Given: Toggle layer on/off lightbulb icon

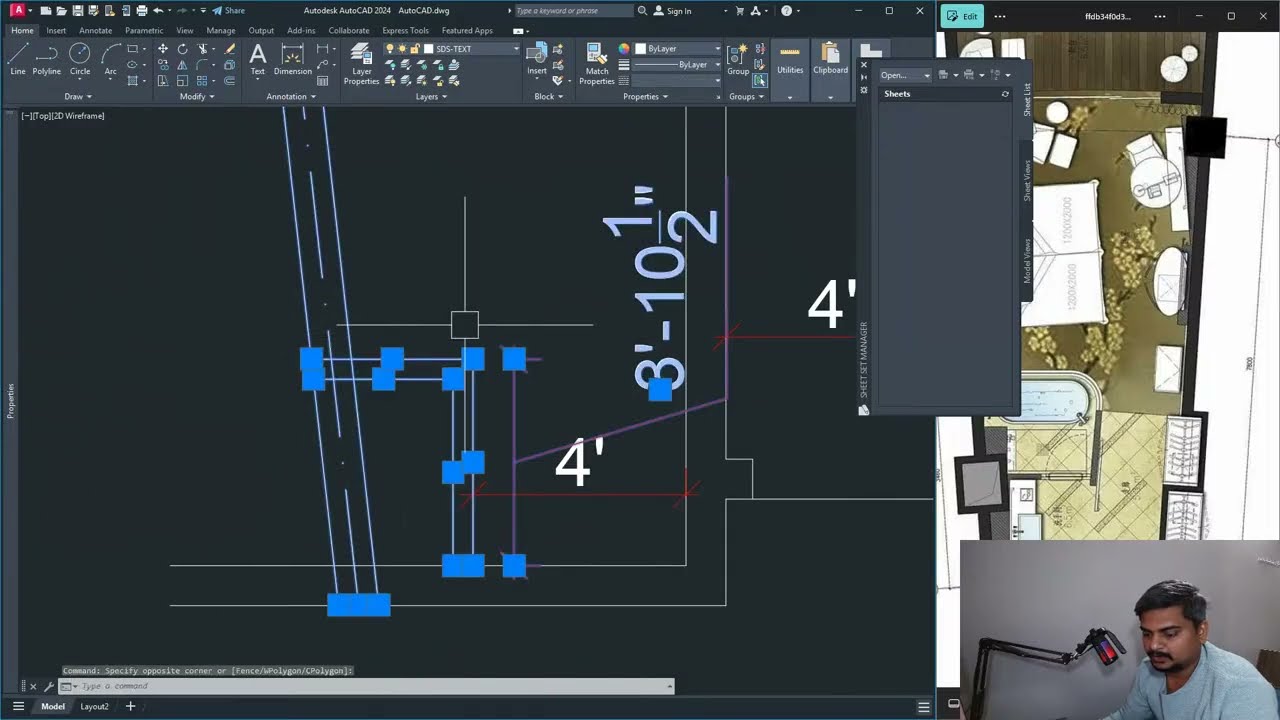Looking at the screenshot, I should pos(391,49).
